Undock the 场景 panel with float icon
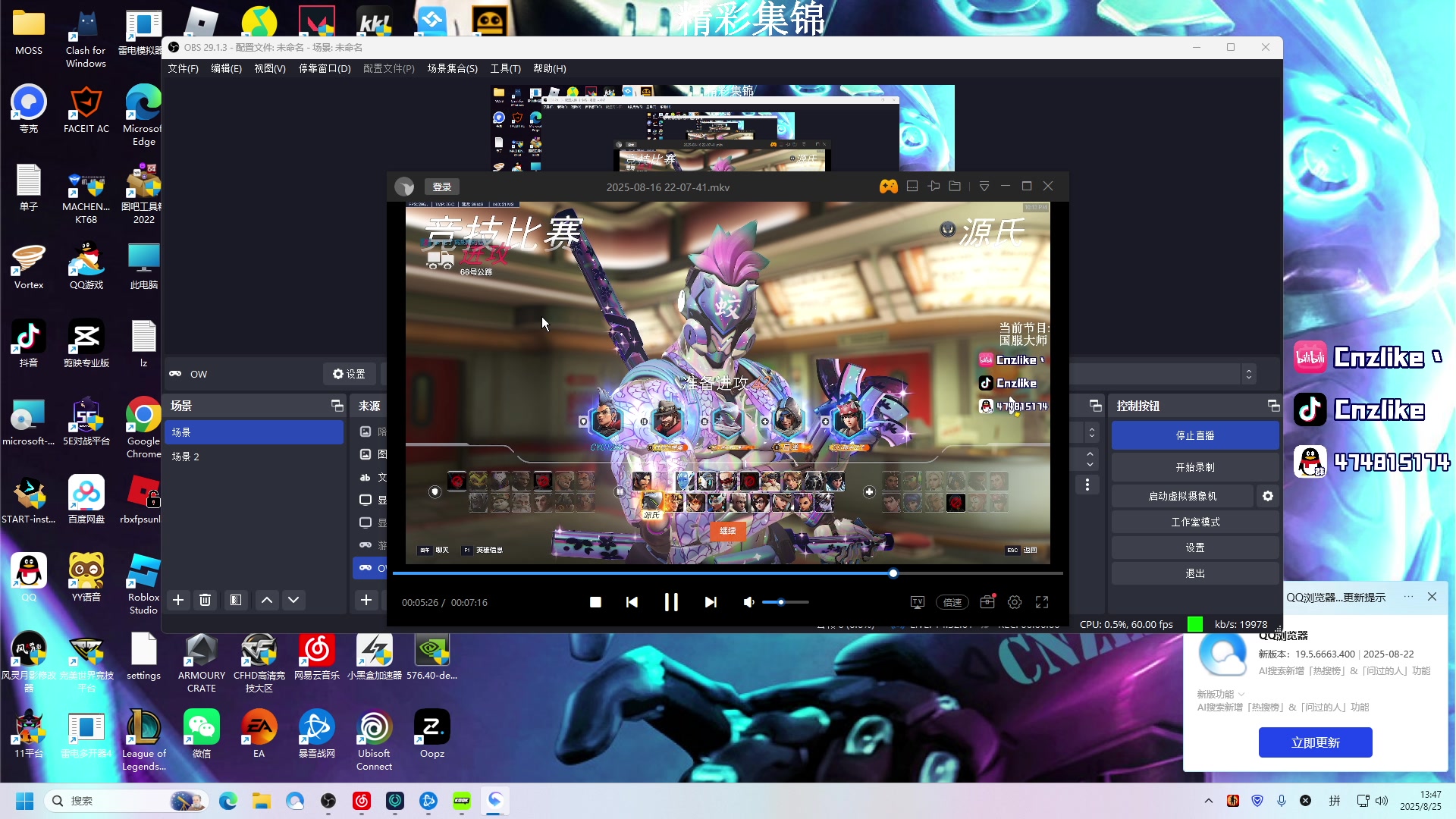Viewport: 1456px width, 819px height. [337, 406]
